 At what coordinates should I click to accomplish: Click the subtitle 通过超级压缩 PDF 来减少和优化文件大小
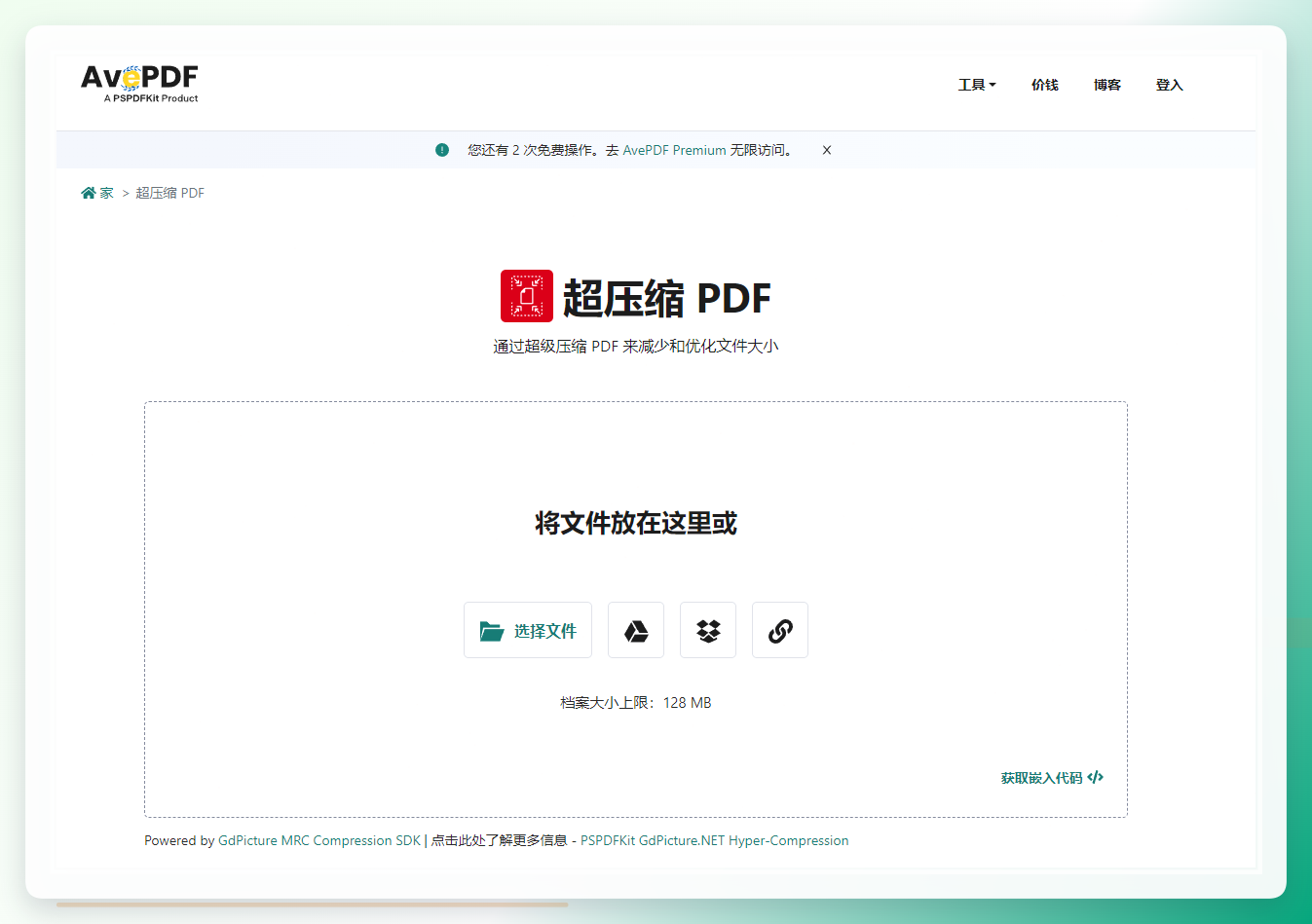[x=636, y=346]
